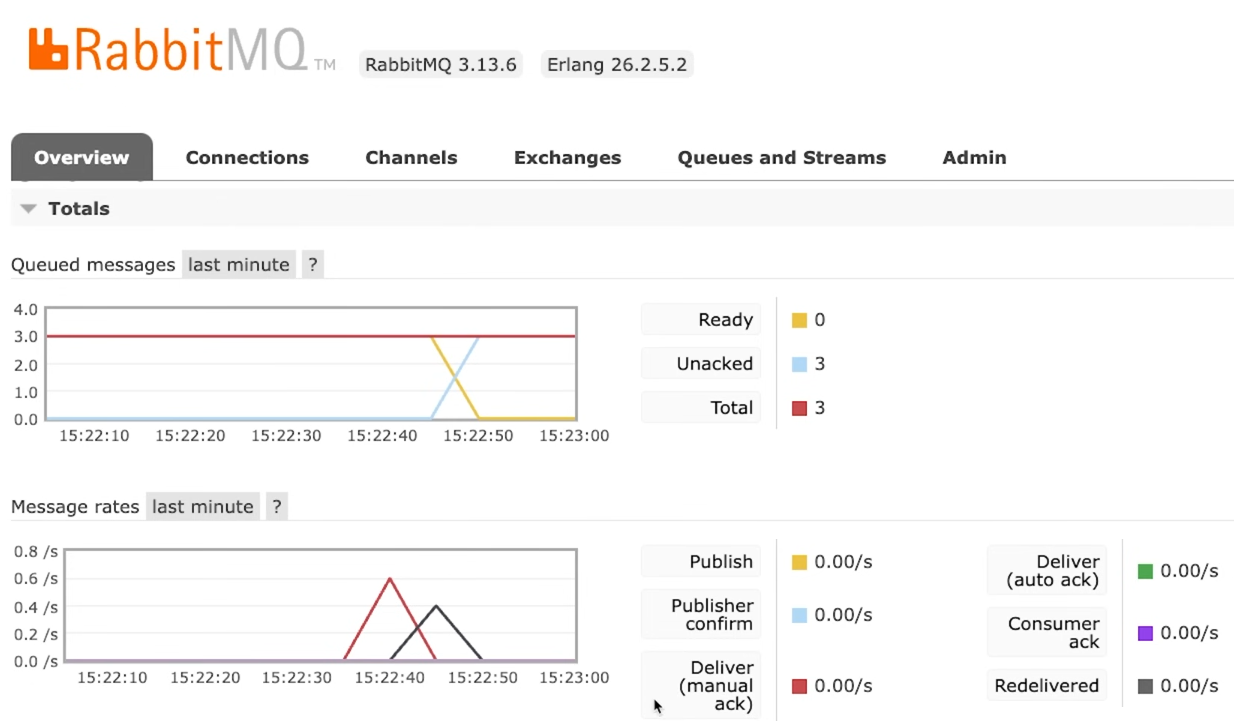
Task: Collapse the Totals section triangle
Action: click(29, 209)
